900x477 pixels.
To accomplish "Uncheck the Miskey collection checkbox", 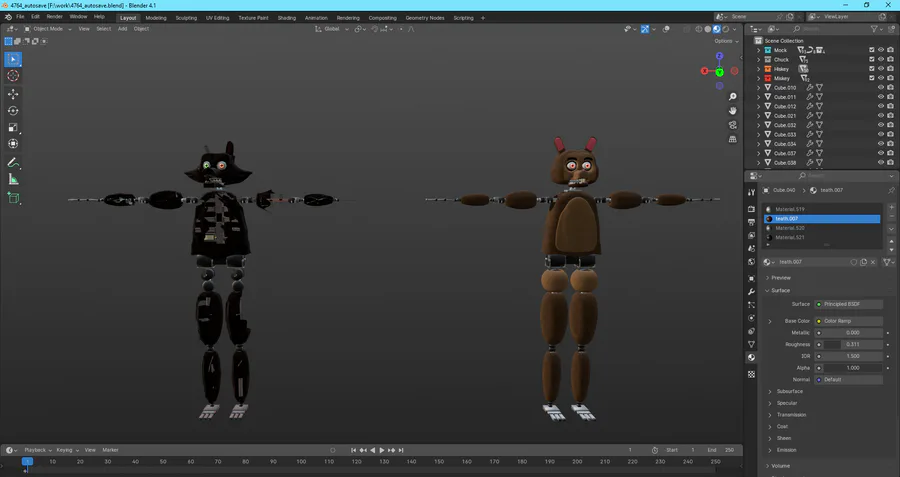I will pos(871,78).
